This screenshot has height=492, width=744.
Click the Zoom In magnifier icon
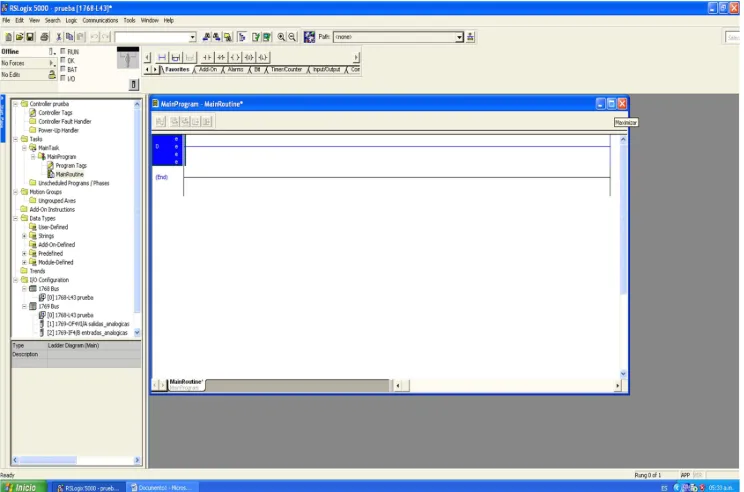pos(281,37)
